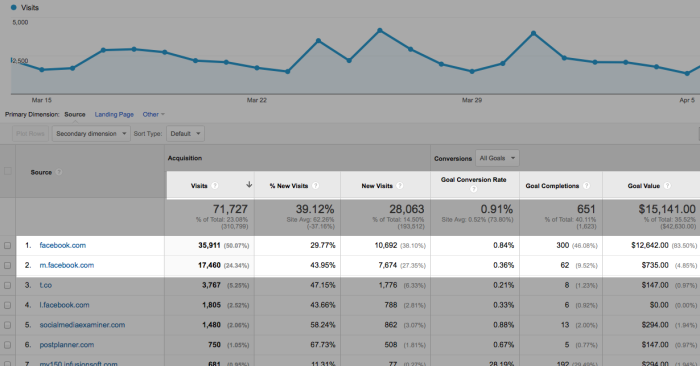Sort by the % New Visits header
This screenshot has height=366, width=700.
[289, 186]
